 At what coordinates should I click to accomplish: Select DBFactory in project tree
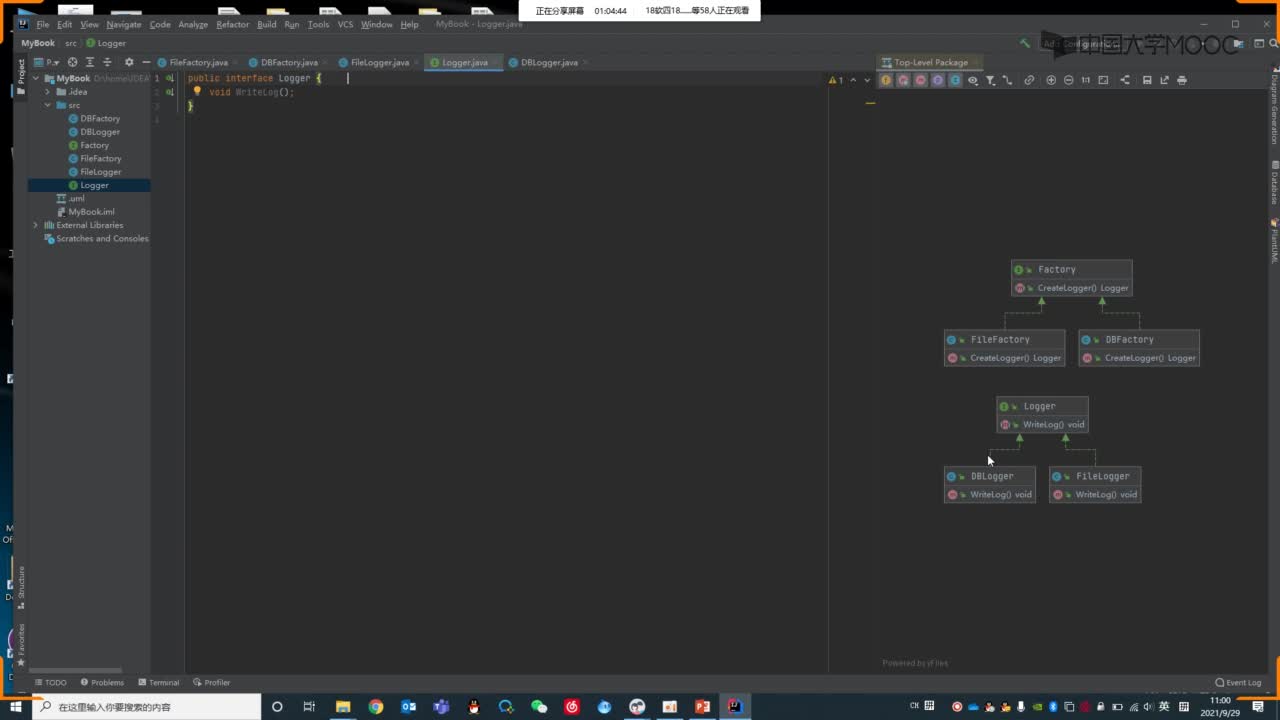tap(99, 118)
